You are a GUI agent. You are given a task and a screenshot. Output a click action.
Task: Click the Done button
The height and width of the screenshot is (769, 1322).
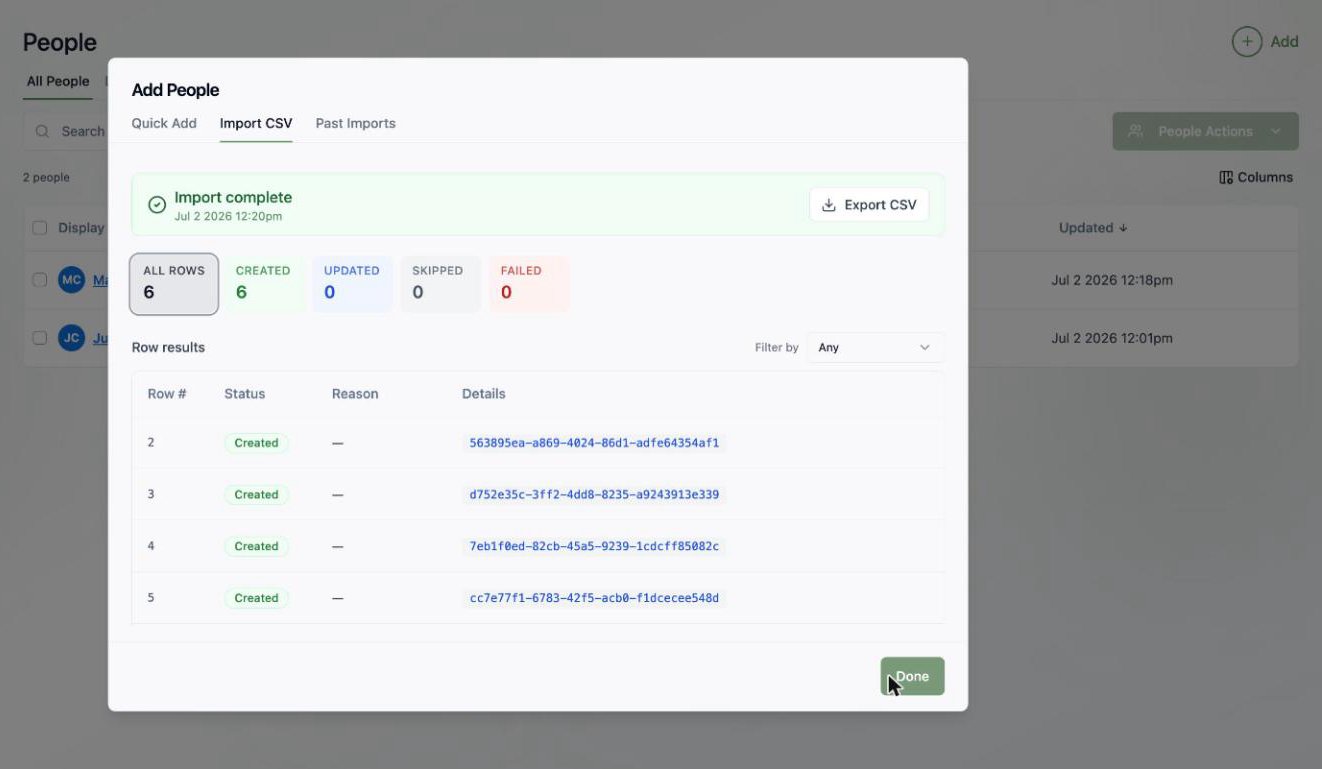[x=912, y=676]
